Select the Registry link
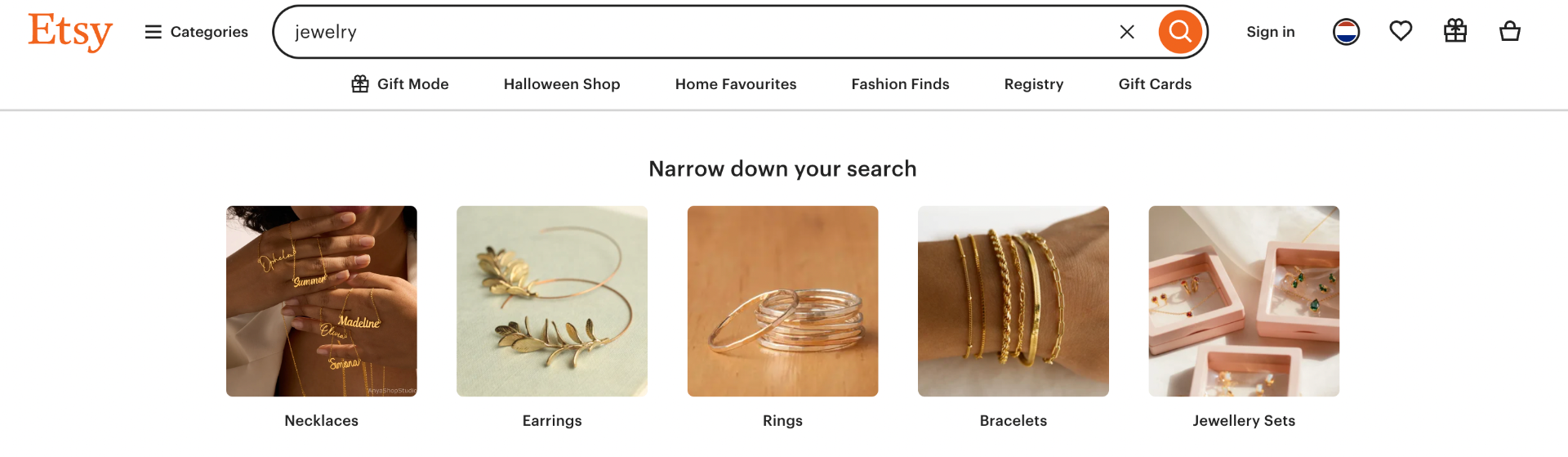The width and height of the screenshot is (1568, 457). tap(1034, 84)
